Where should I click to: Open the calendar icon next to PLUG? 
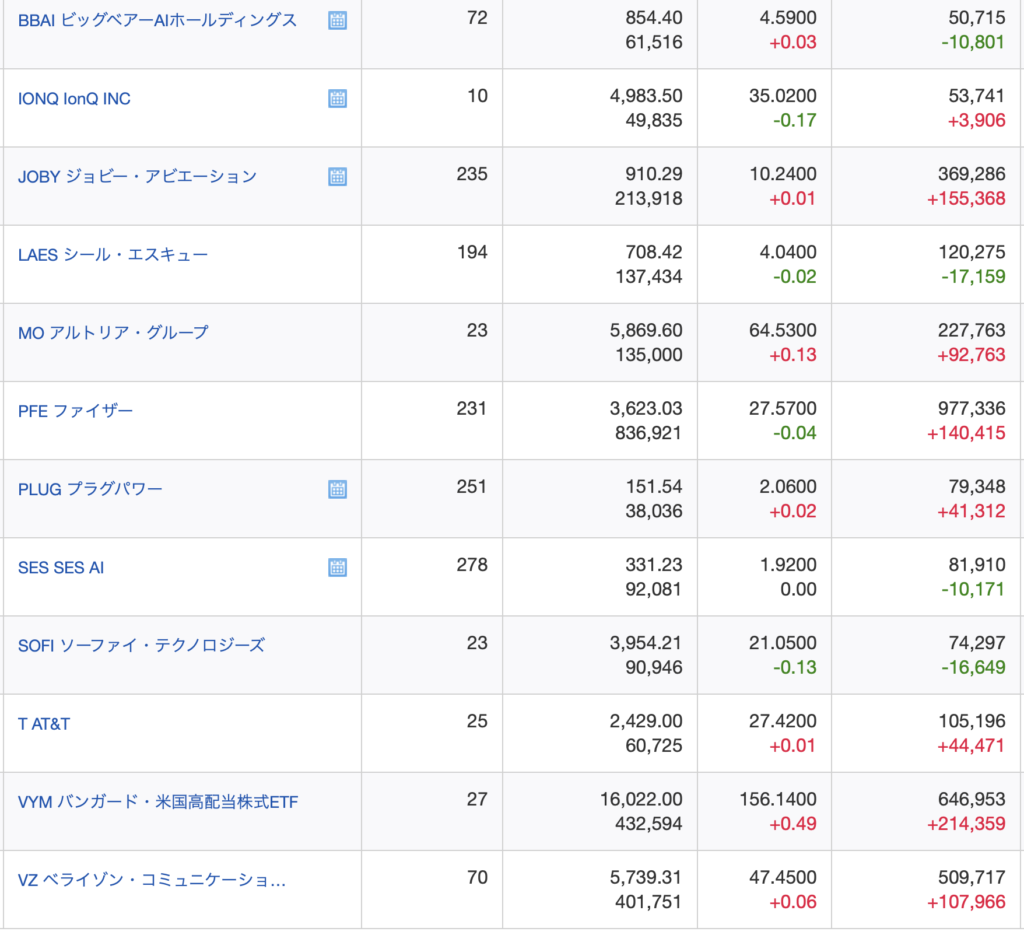338,489
